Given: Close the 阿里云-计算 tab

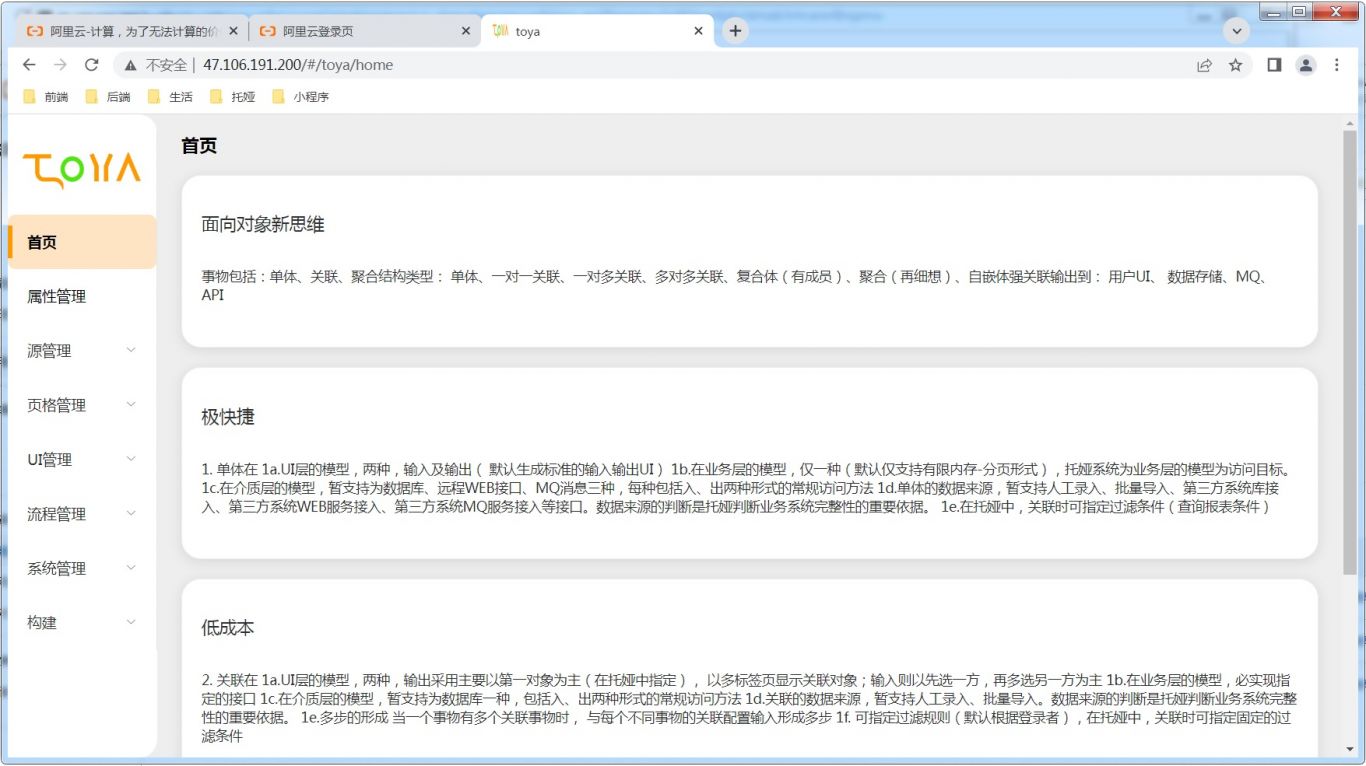Looking at the screenshot, I should tap(234, 31).
